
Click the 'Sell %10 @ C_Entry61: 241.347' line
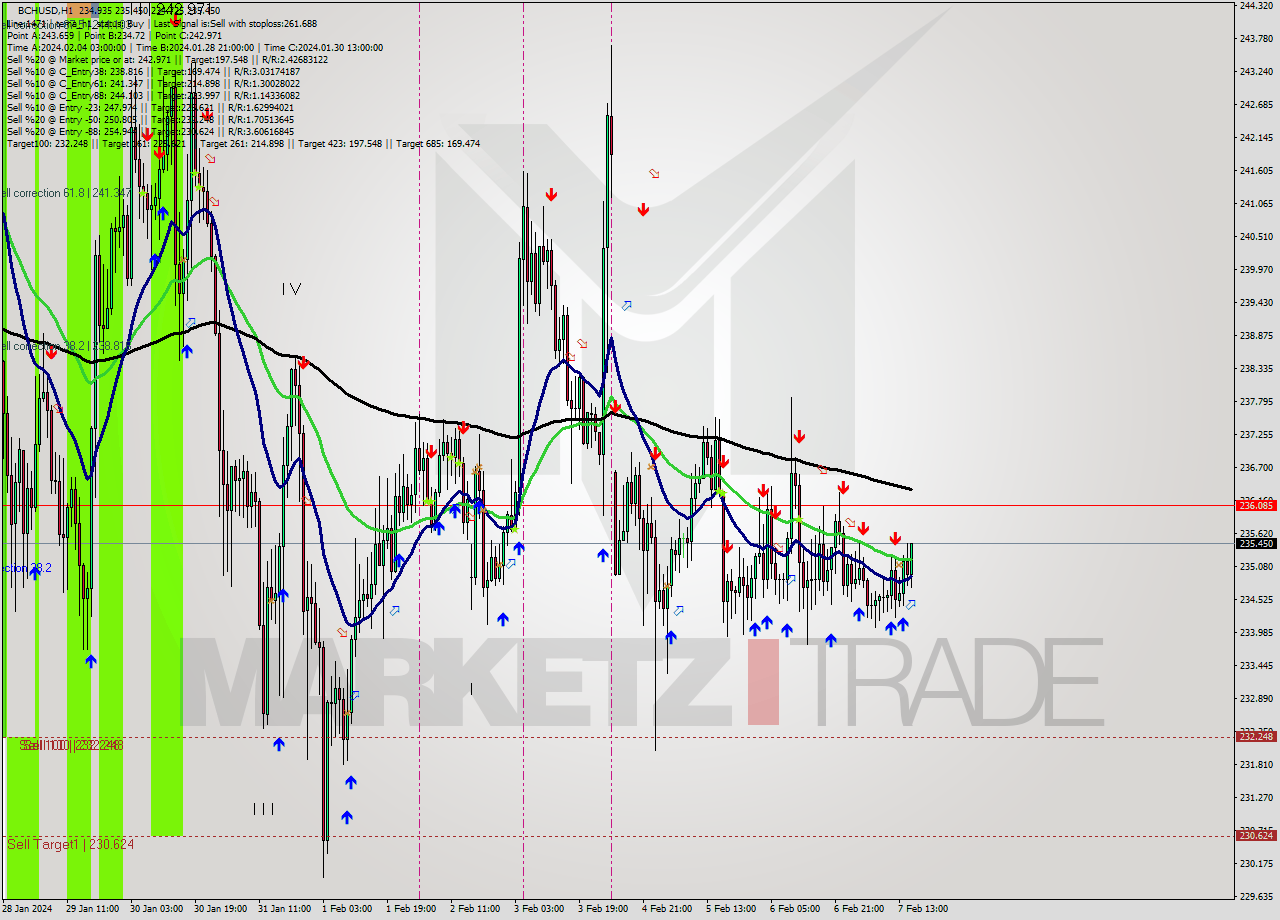[153, 83]
